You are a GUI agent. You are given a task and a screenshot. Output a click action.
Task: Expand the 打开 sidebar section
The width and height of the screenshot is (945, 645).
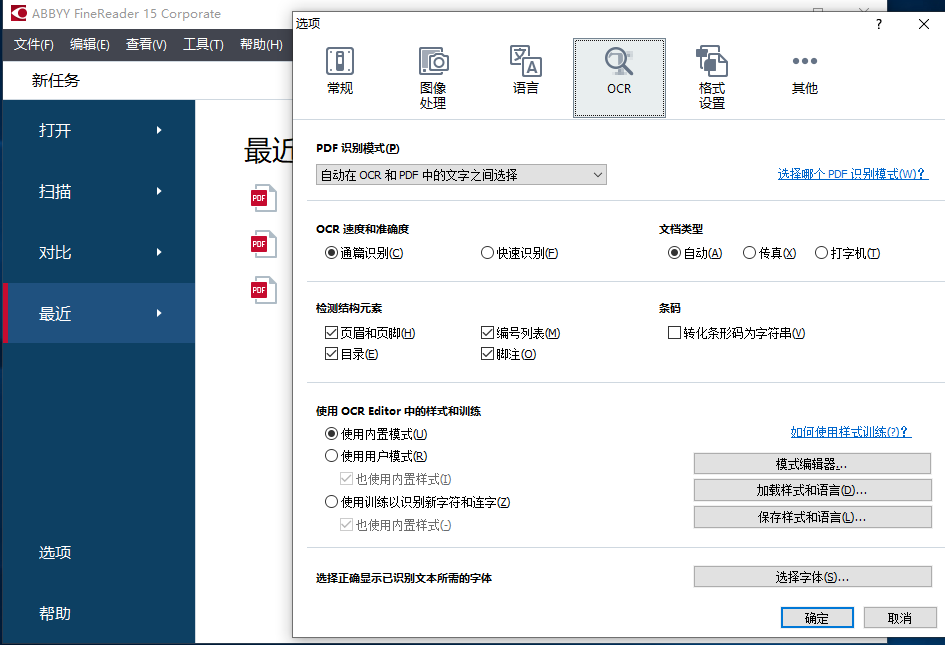[55, 129]
